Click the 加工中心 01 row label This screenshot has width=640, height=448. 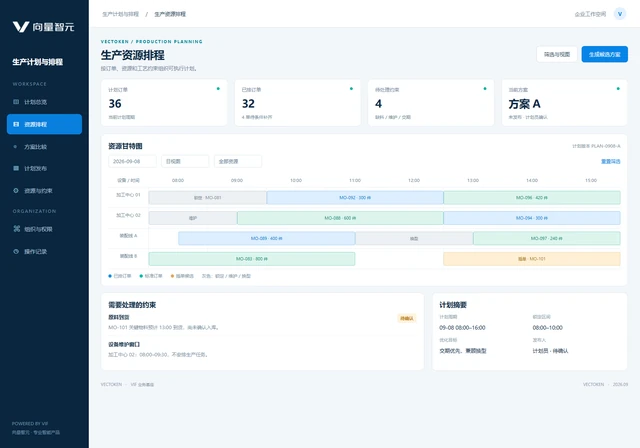coord(128,195)
